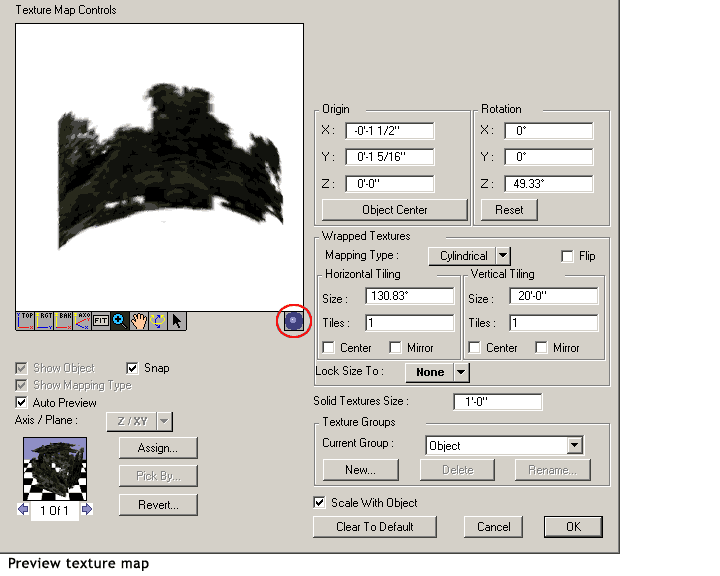Viewport: 720px width, 576px height.
Task: Click the Rotation X input field
Action: click(x=549, y=130)
